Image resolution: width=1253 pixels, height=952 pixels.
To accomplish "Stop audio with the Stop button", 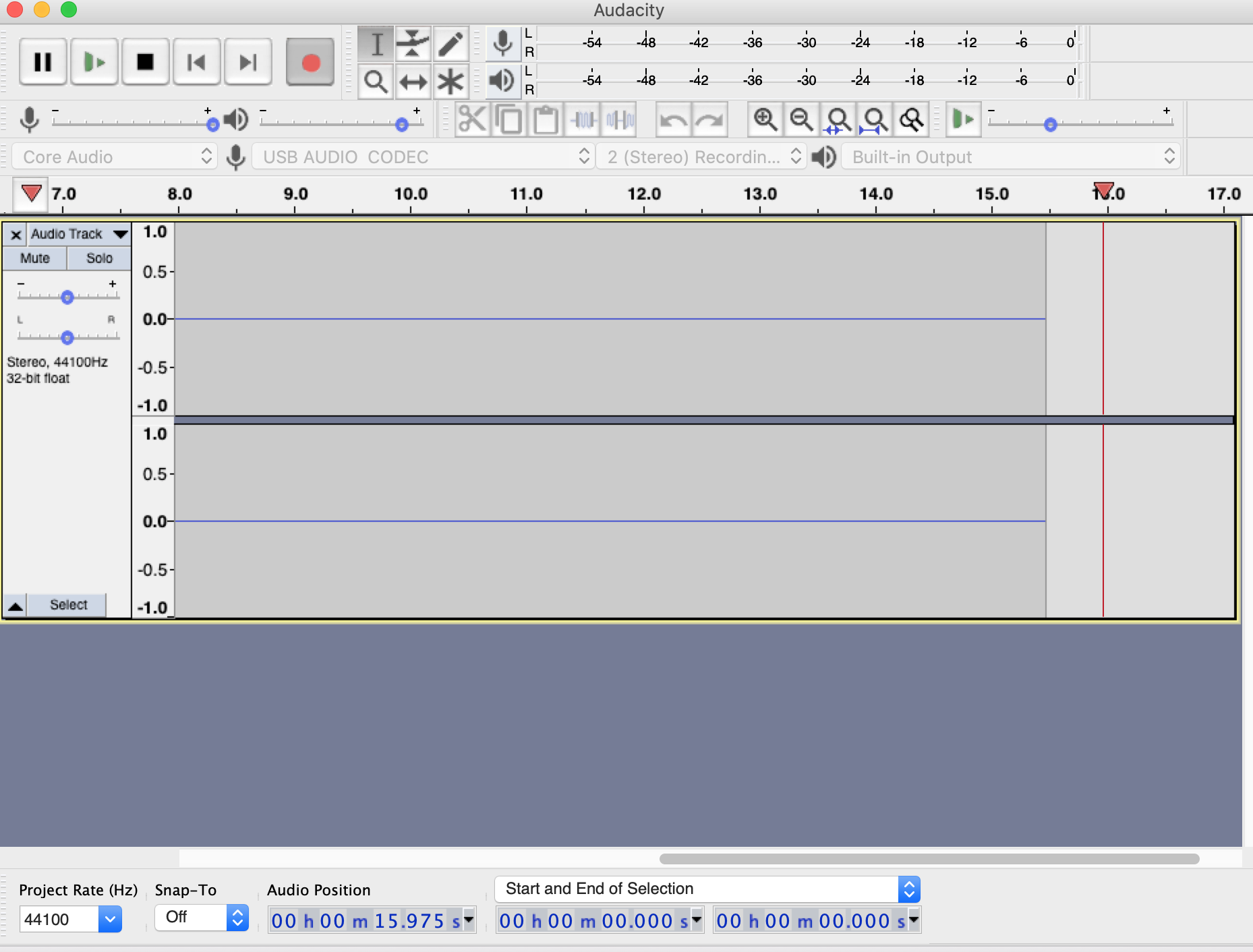I will click(145, 62).
